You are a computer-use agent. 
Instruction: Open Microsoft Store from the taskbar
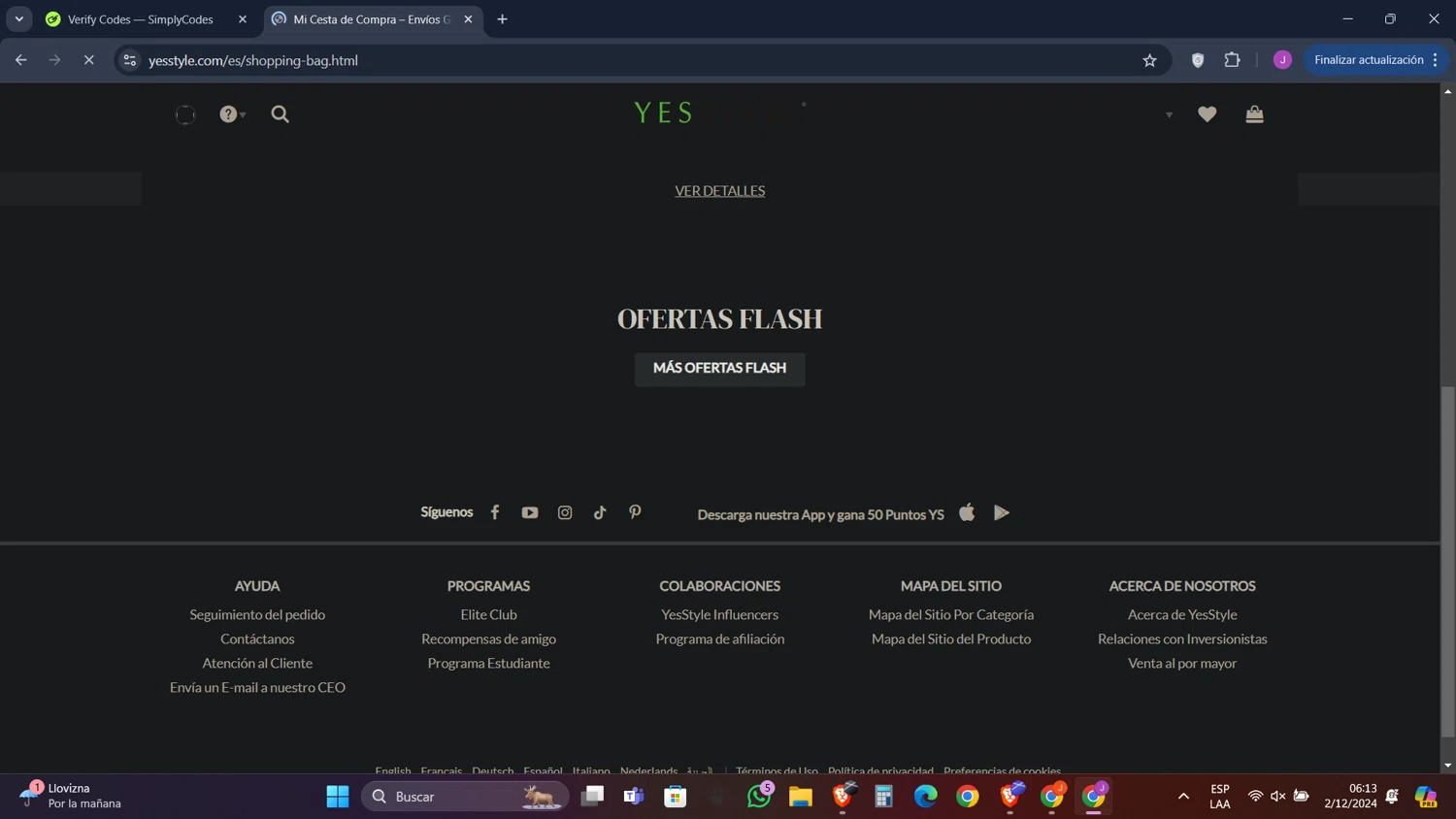tap(676, 797)
